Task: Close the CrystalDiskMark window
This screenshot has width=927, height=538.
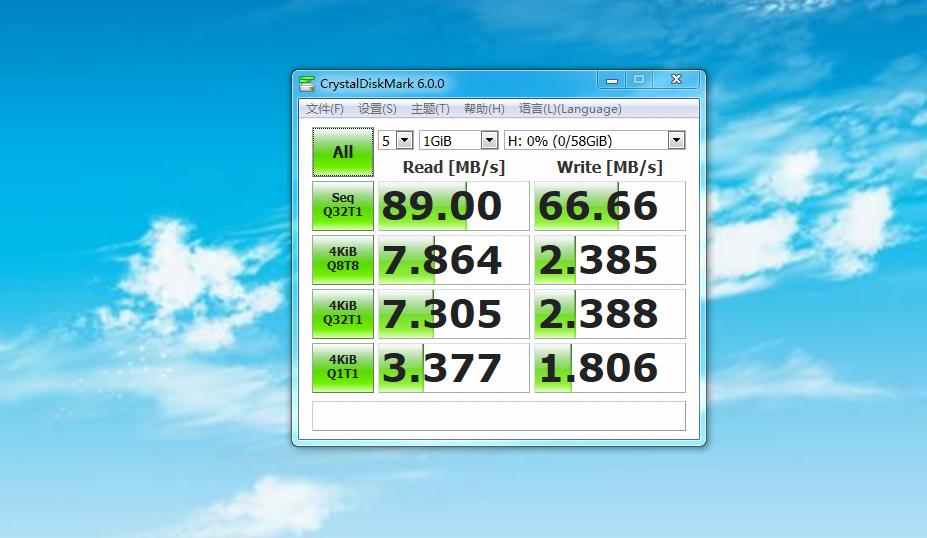Action: coord(677,80)
